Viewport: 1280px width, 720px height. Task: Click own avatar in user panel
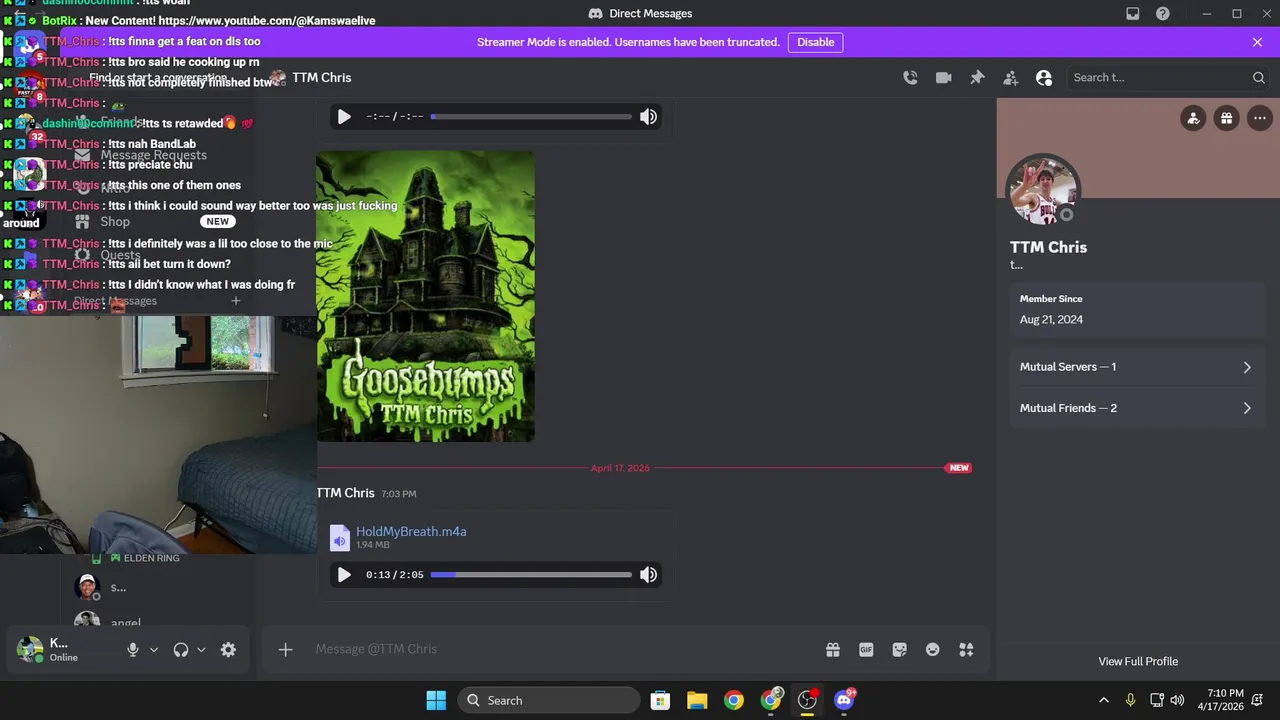[30, 649]
